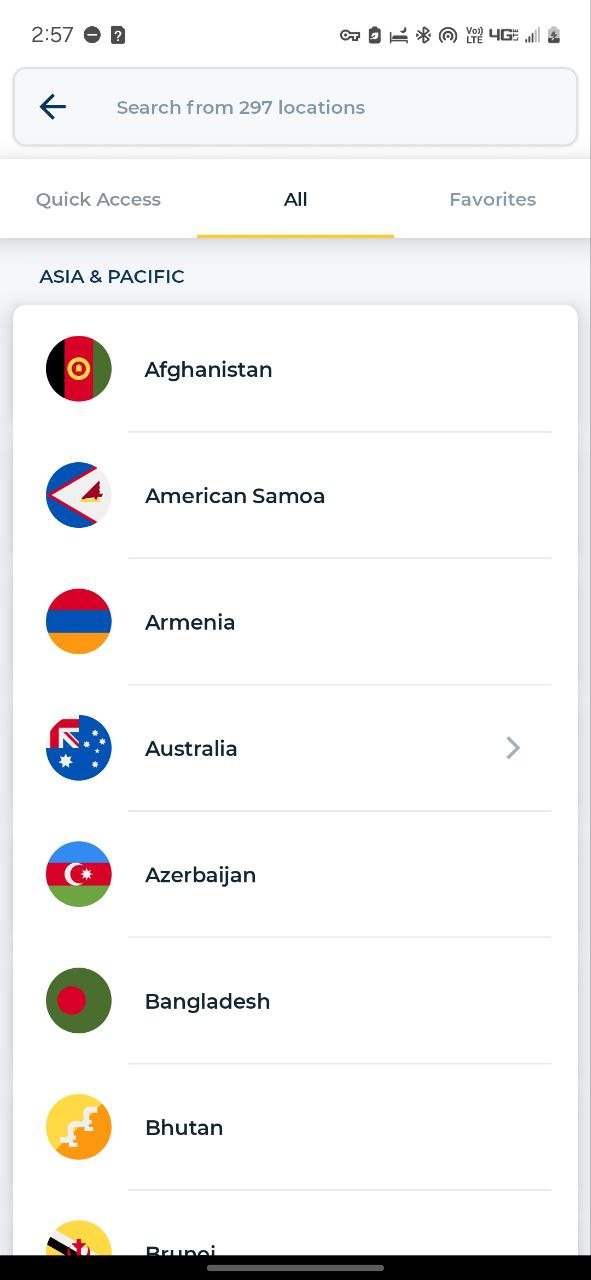Select the Afghanistan flag icon

(x=79, y=369)
